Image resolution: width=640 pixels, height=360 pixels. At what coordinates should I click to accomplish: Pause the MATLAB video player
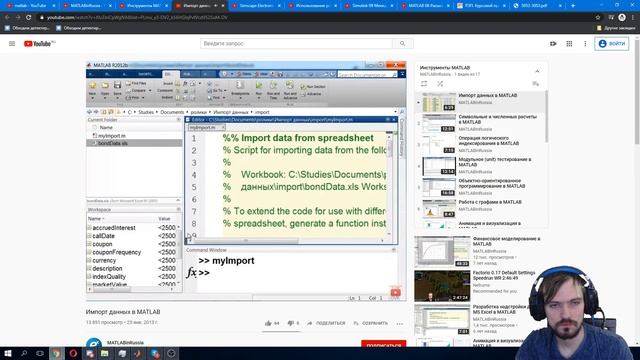pos(246,182)
